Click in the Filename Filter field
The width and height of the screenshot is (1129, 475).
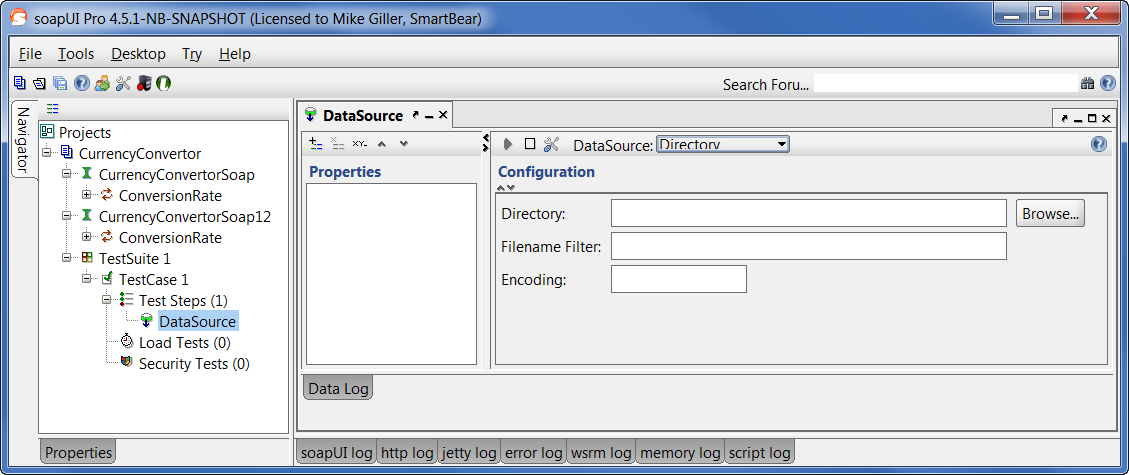click(x=809, y=246)
